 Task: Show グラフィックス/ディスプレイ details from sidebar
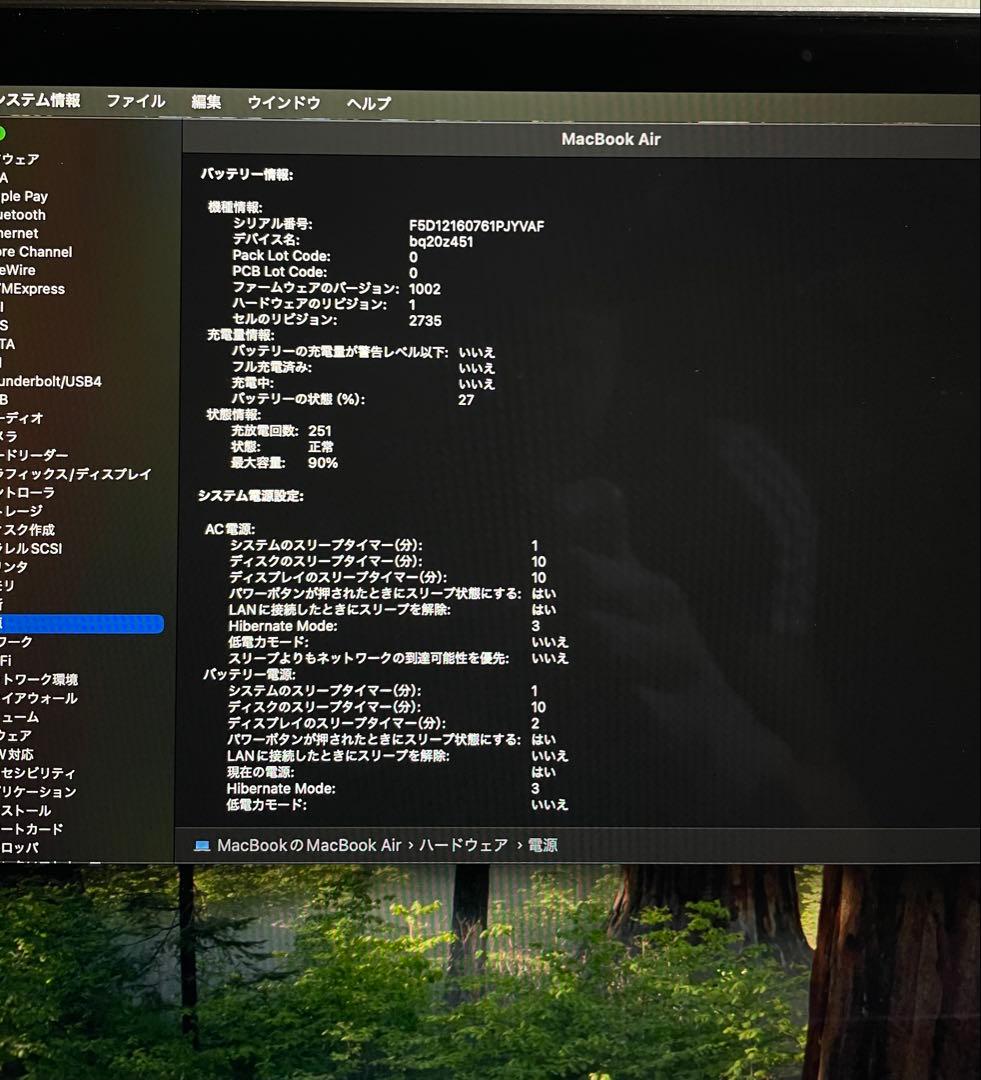pos(76,474)
